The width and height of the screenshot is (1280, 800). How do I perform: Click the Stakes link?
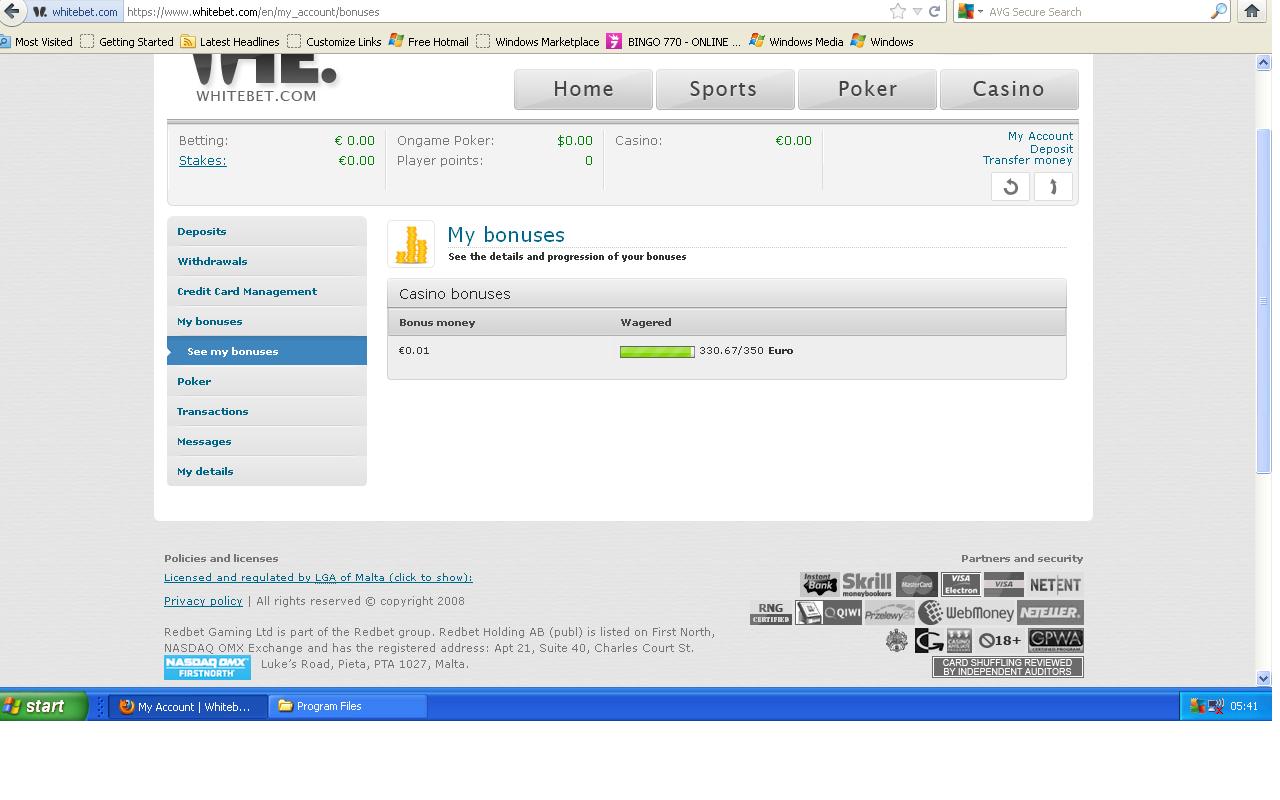[203, 161]
